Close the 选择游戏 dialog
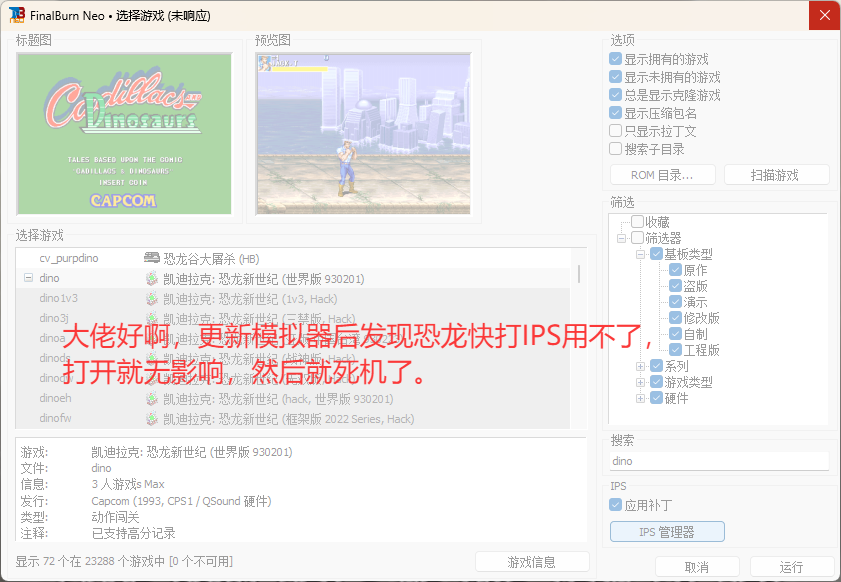Image resolution: width=841 pixels, height=582 pixels. tap(824, 15)
